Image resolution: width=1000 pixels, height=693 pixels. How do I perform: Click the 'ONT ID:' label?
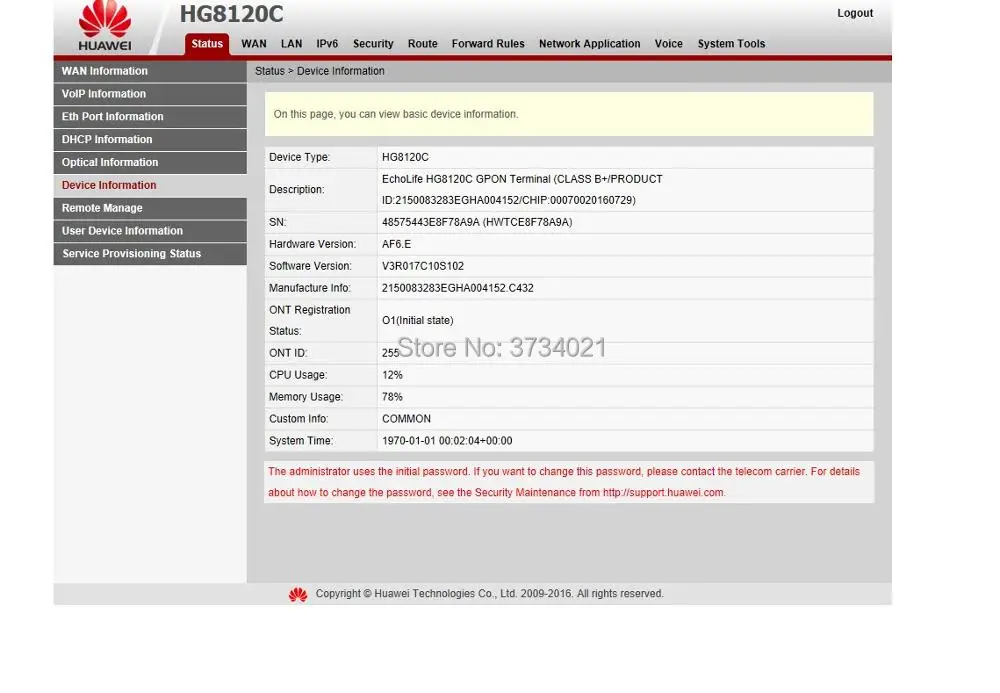point(288,353)
